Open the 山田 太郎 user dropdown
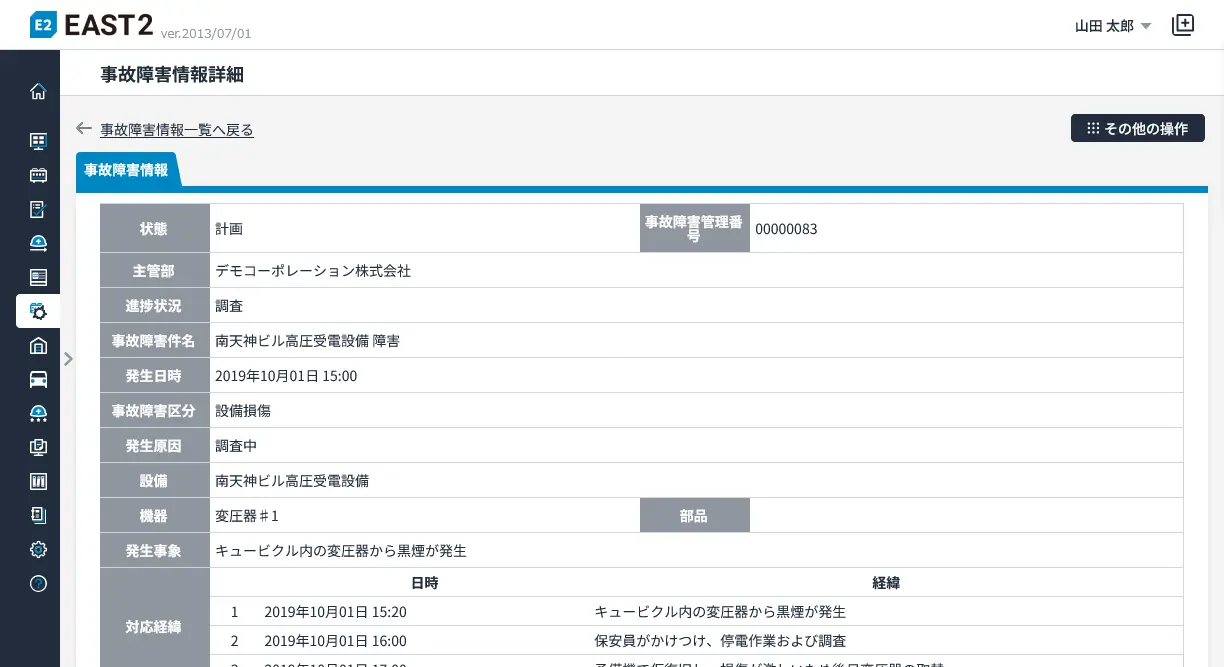 click(1112, 26)
